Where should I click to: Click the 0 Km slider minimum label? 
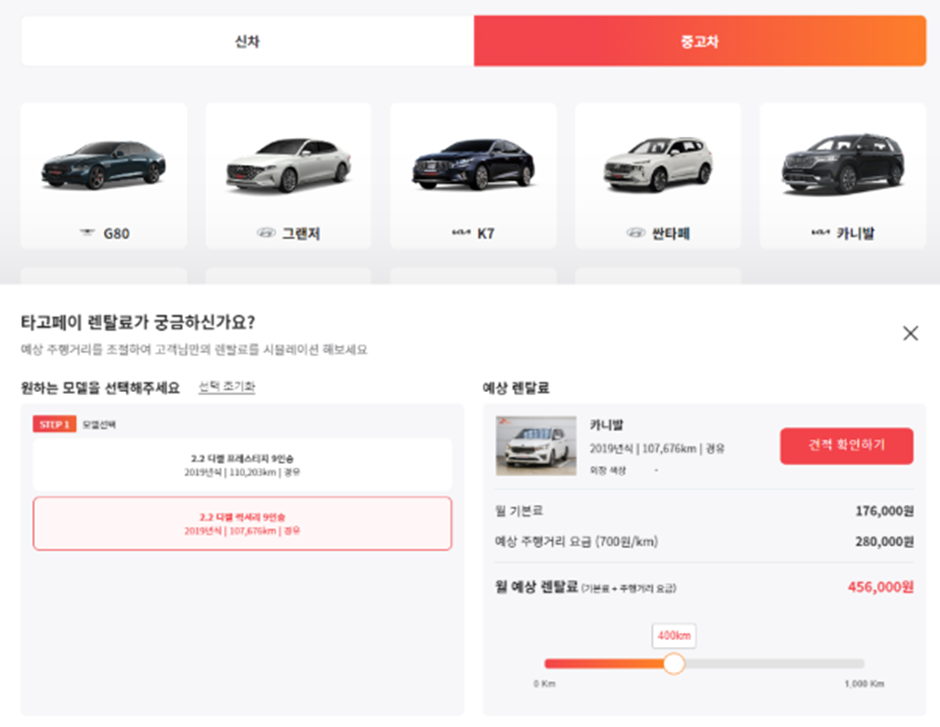click(x=544, y=684)
